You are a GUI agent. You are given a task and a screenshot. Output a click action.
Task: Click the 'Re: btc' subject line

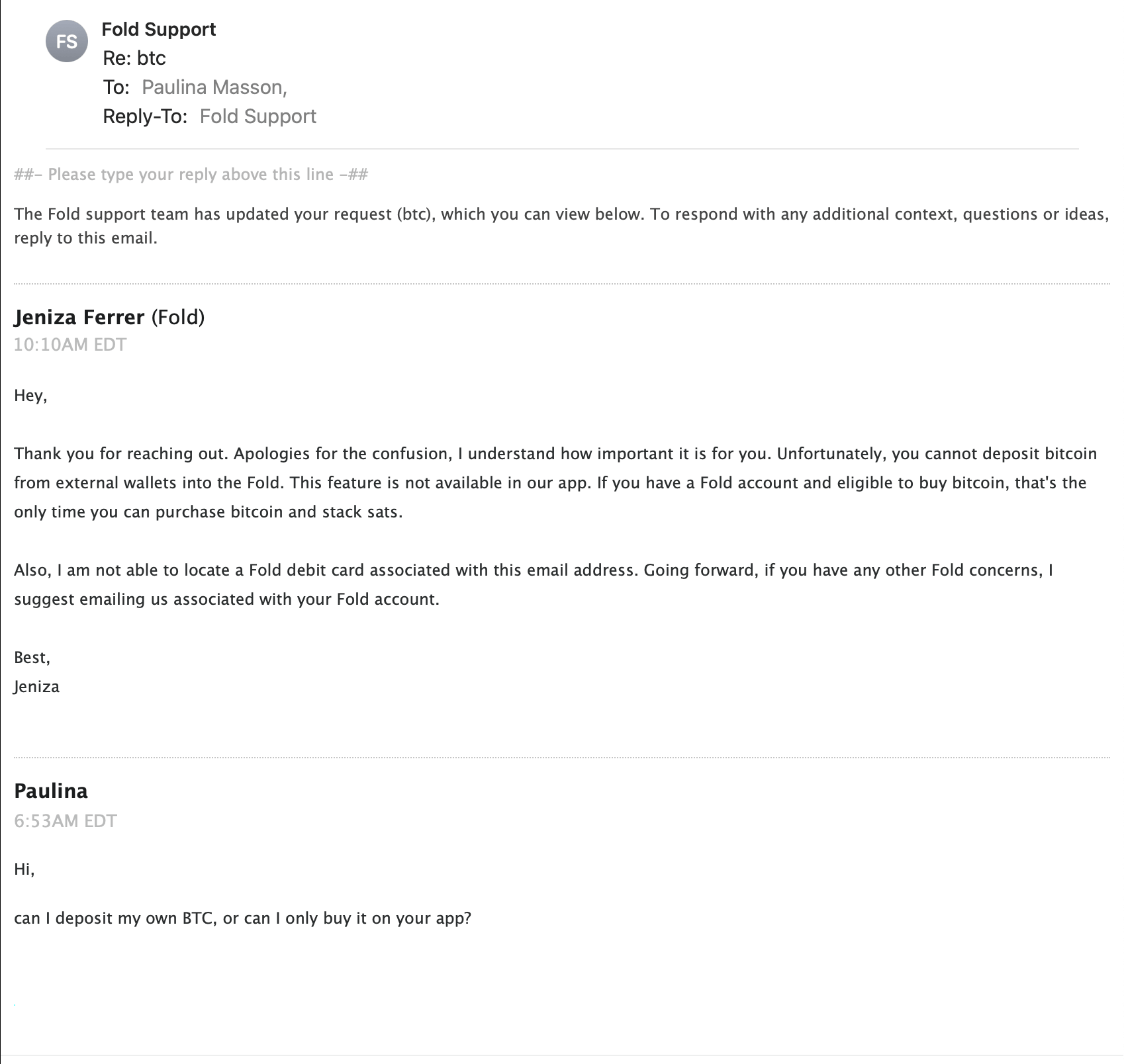pyautogui.click(x=134, y=58)
